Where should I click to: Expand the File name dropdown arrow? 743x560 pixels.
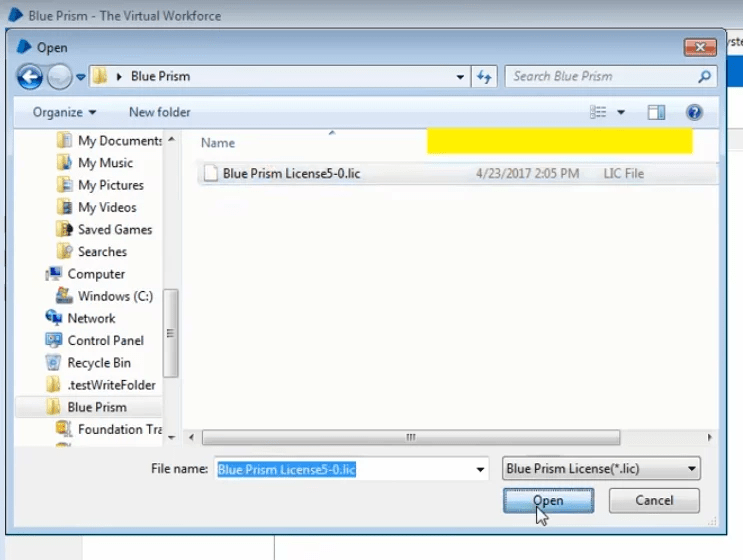tap(480, 470)
